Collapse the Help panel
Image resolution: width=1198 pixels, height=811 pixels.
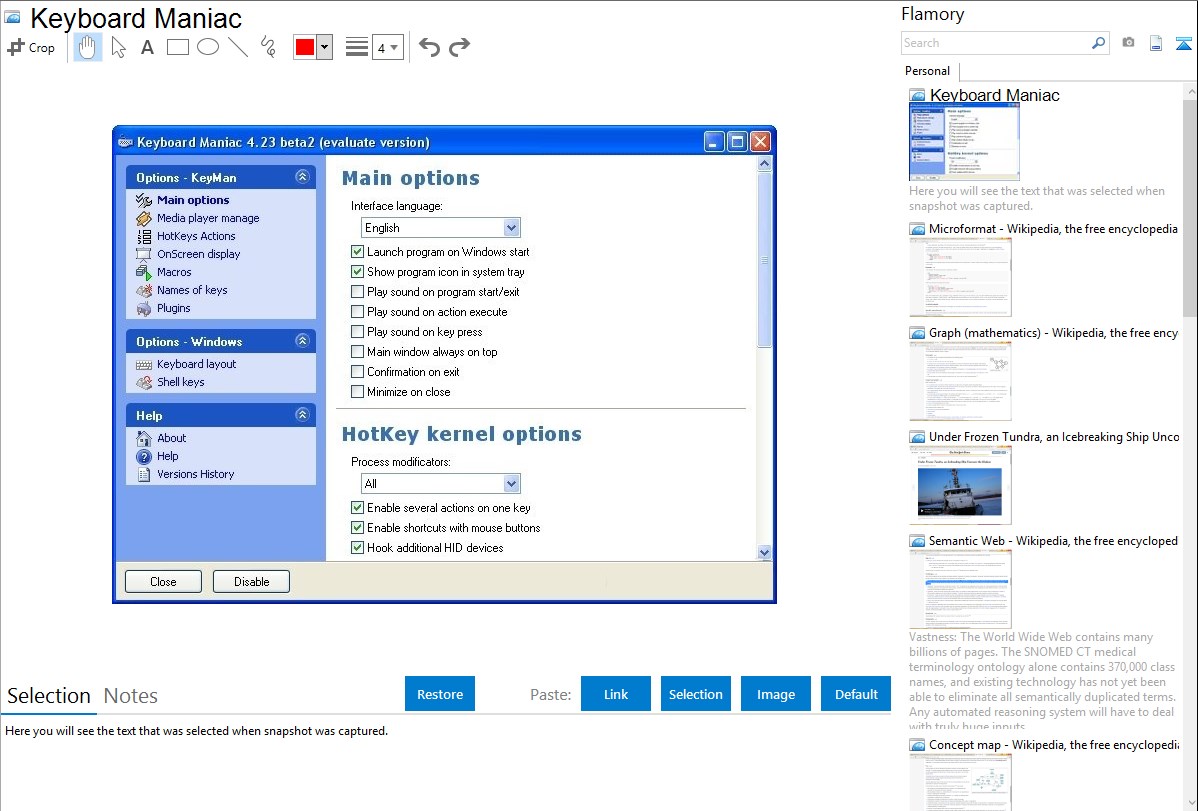[x=303, y=414]
